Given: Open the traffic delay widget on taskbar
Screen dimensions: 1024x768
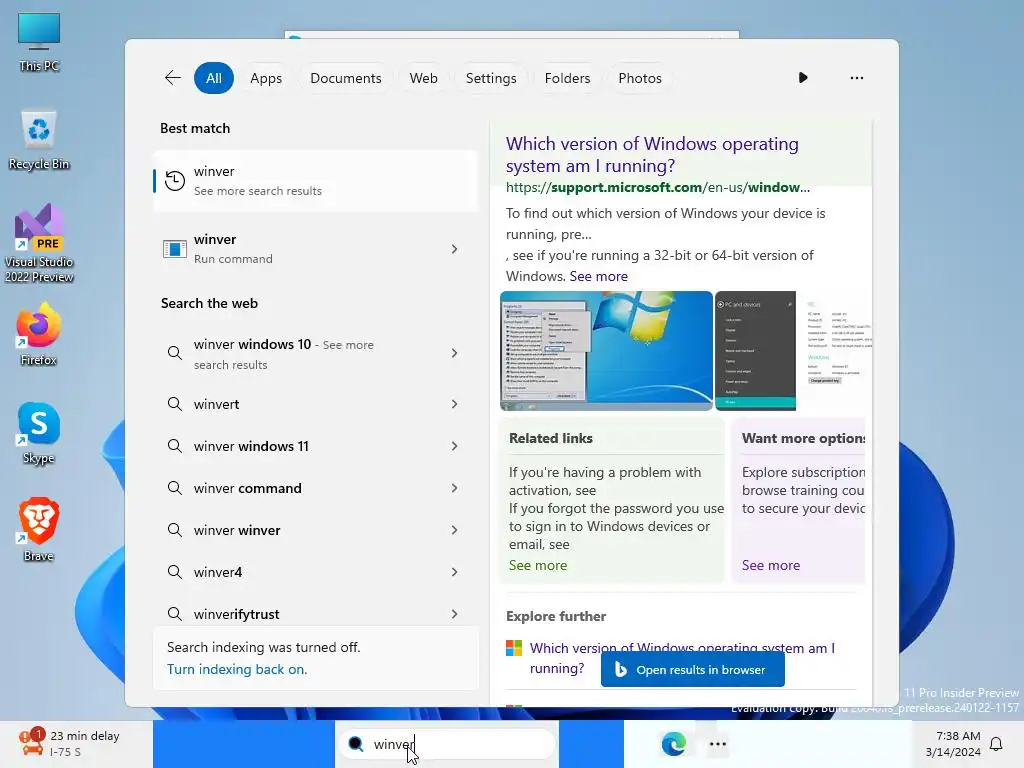Looking at the screenshot, I should (x=70, y=743).
